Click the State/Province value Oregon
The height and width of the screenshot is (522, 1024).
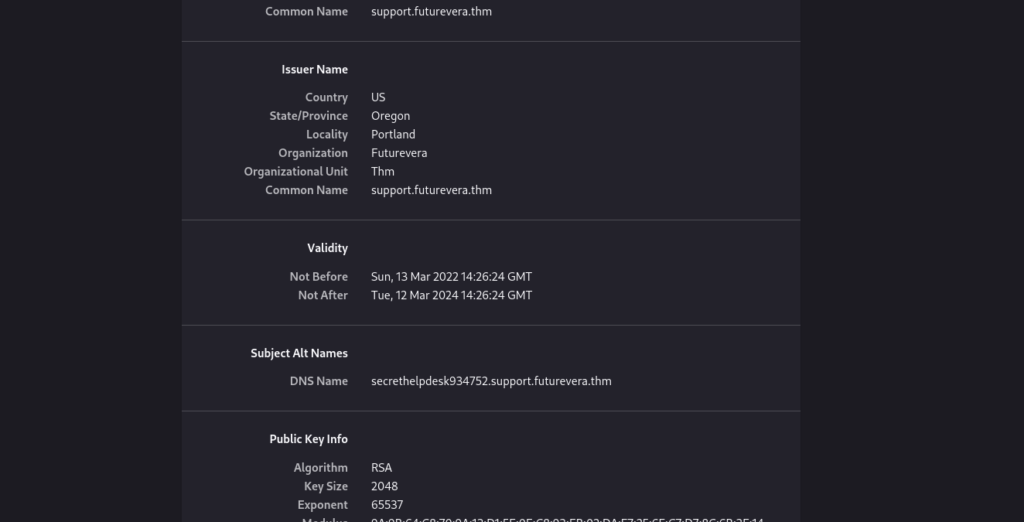click(x=390, y=116)
